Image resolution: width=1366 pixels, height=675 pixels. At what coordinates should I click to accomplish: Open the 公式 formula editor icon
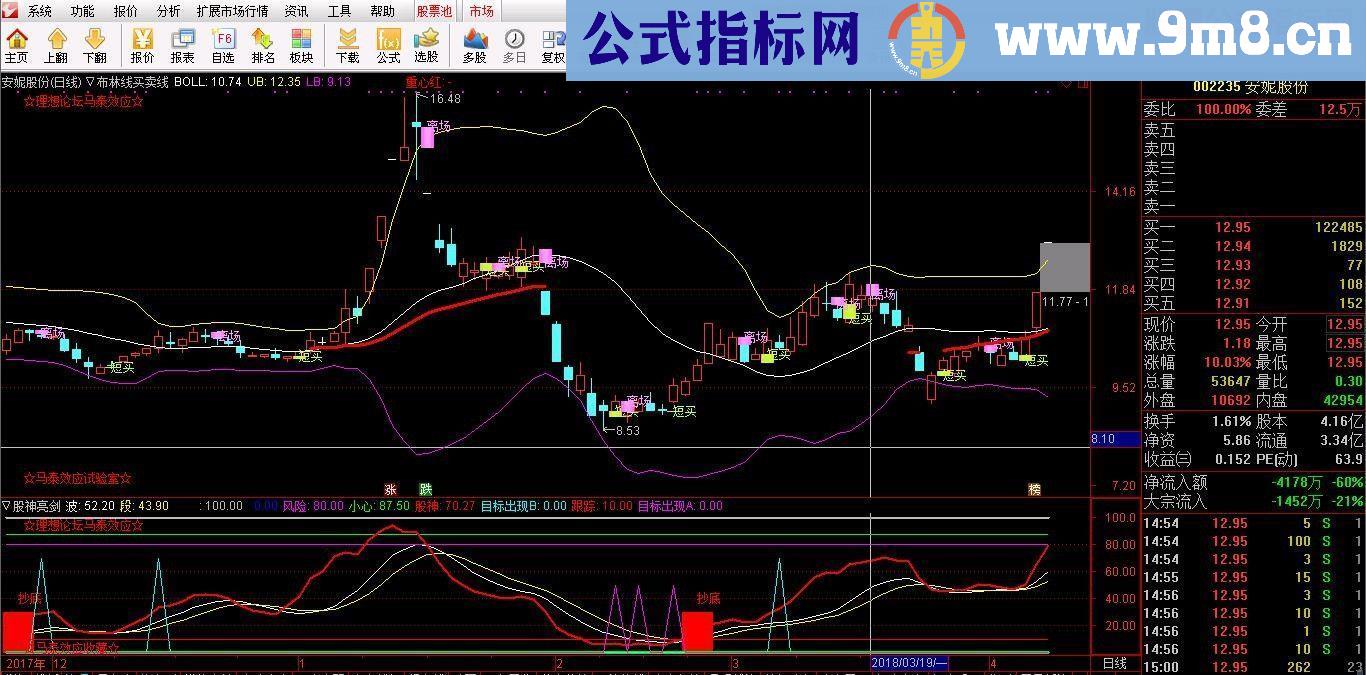(388, 45)
